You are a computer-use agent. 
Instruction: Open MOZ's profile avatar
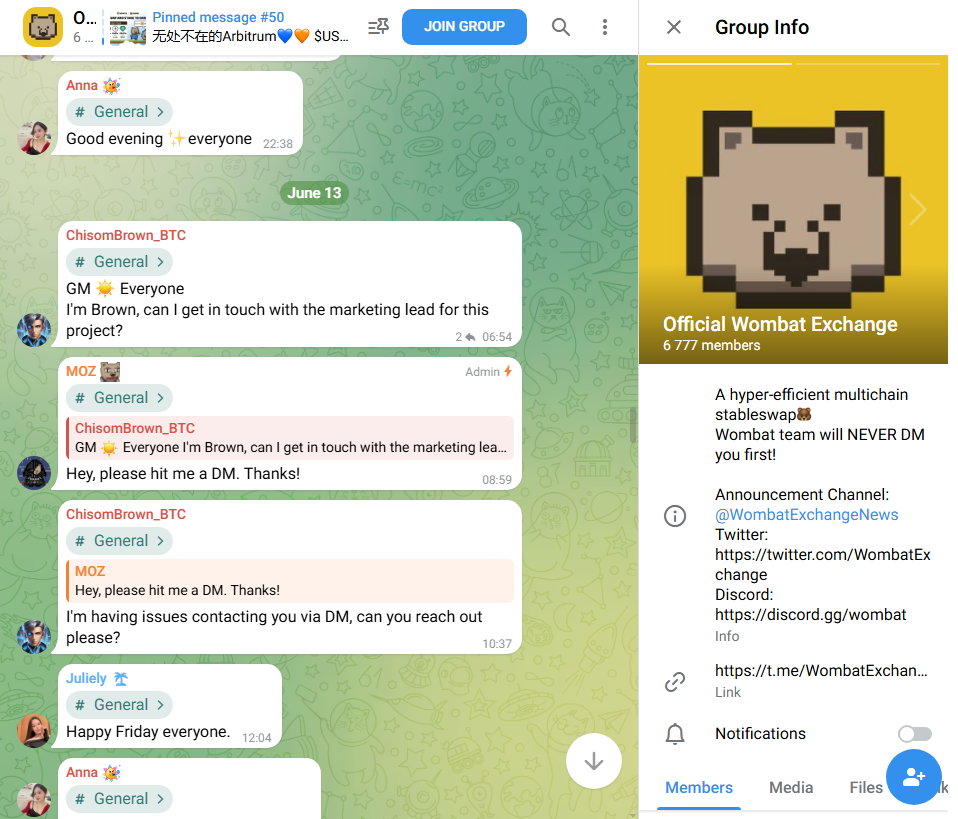tap(34, 473)
